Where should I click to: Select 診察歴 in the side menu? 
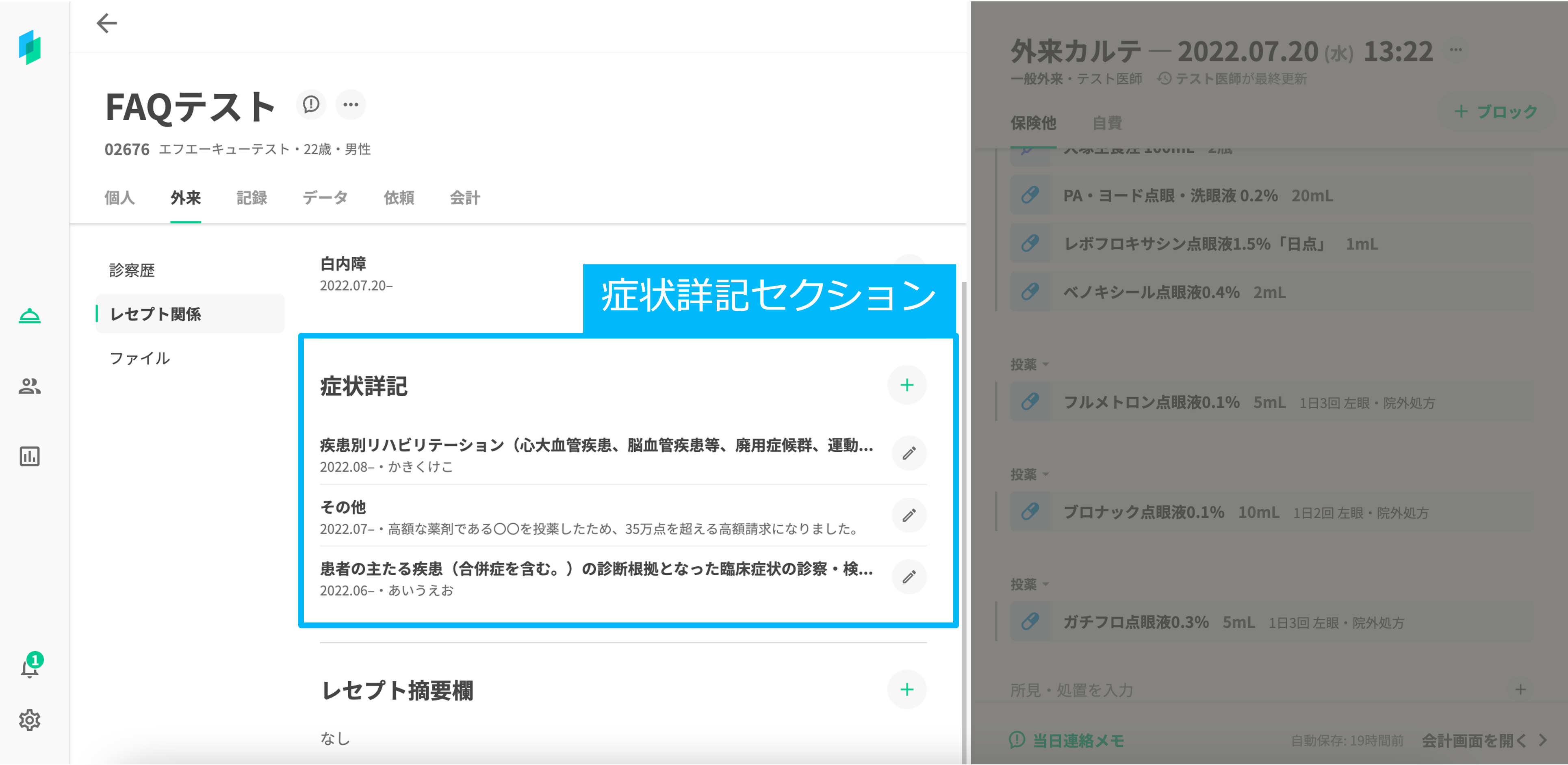(x=132, y=270)
